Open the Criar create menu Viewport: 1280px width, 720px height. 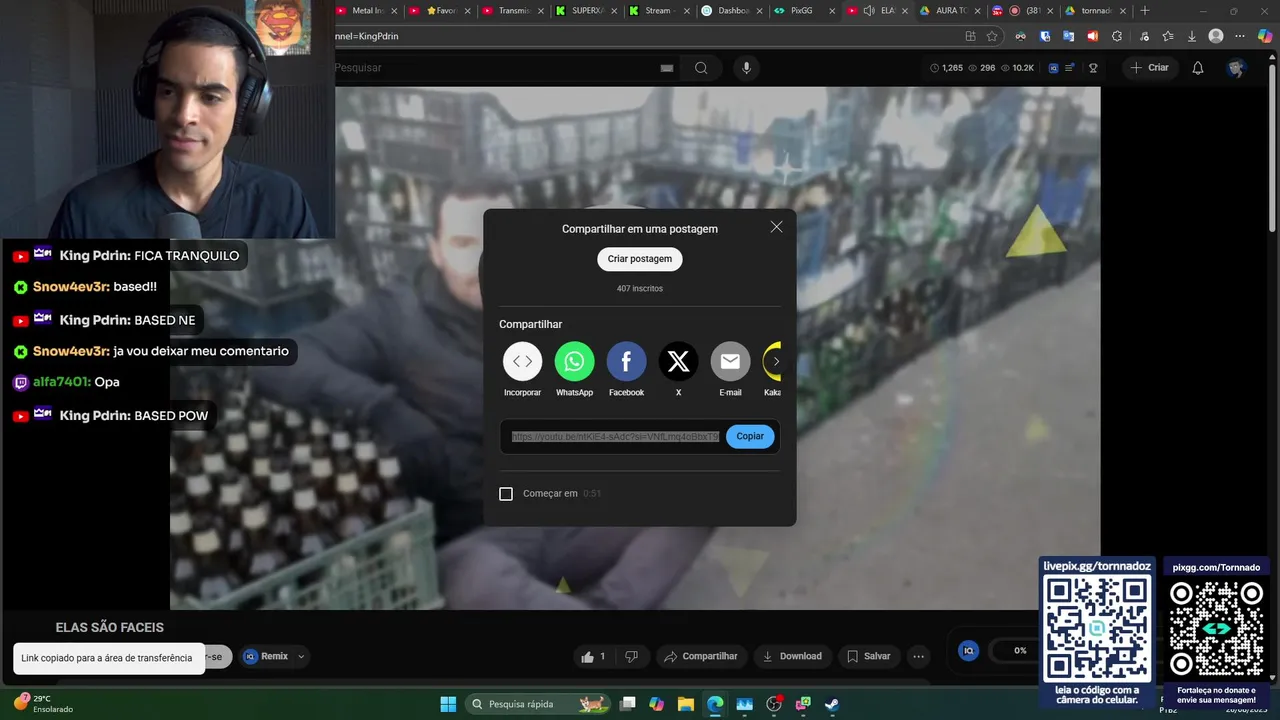(1149, 68)
